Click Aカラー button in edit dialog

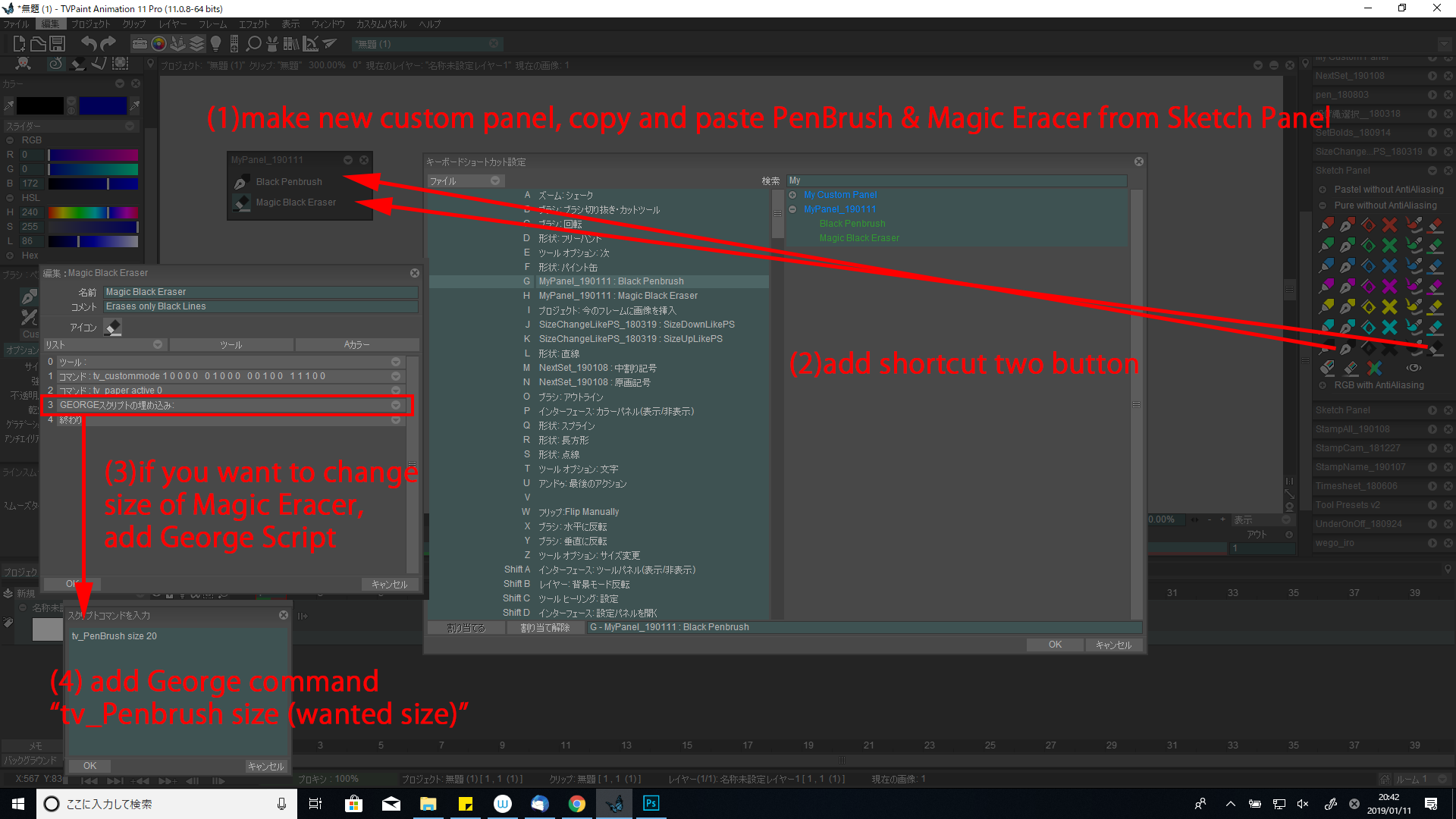357,345
